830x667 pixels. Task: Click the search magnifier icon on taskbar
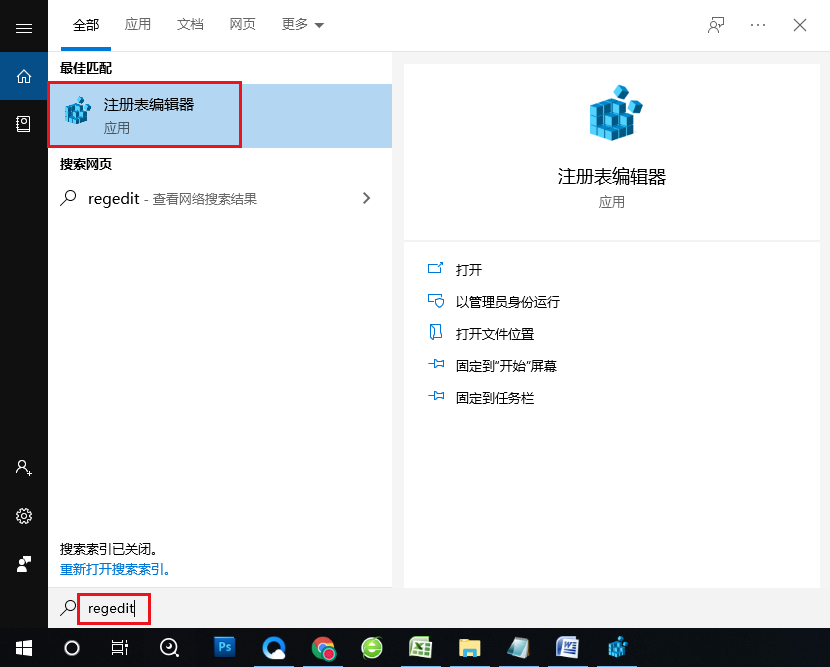169,647
